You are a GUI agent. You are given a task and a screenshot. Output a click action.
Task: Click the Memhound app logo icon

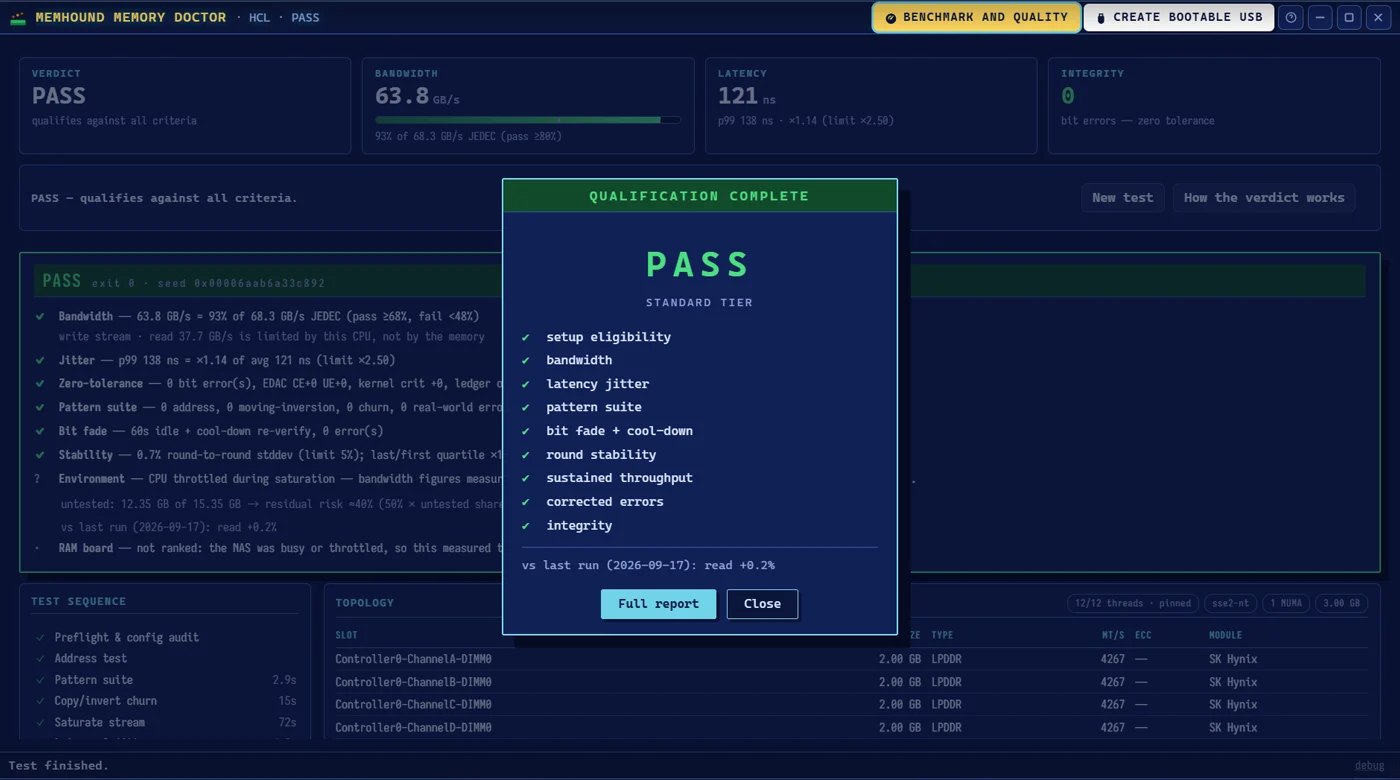coord(18,18)
